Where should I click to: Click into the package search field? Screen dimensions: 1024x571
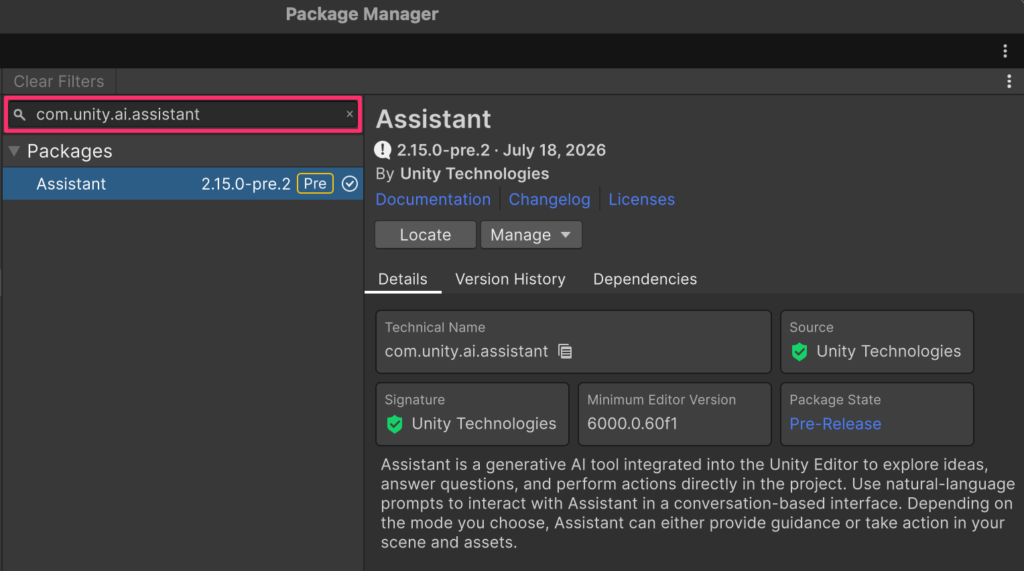[x=184, y=114]
